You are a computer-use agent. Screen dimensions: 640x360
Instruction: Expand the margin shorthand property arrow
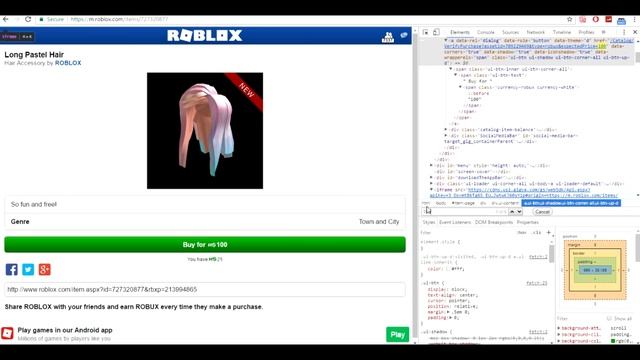pyautogui.click(x=448, y=312)
